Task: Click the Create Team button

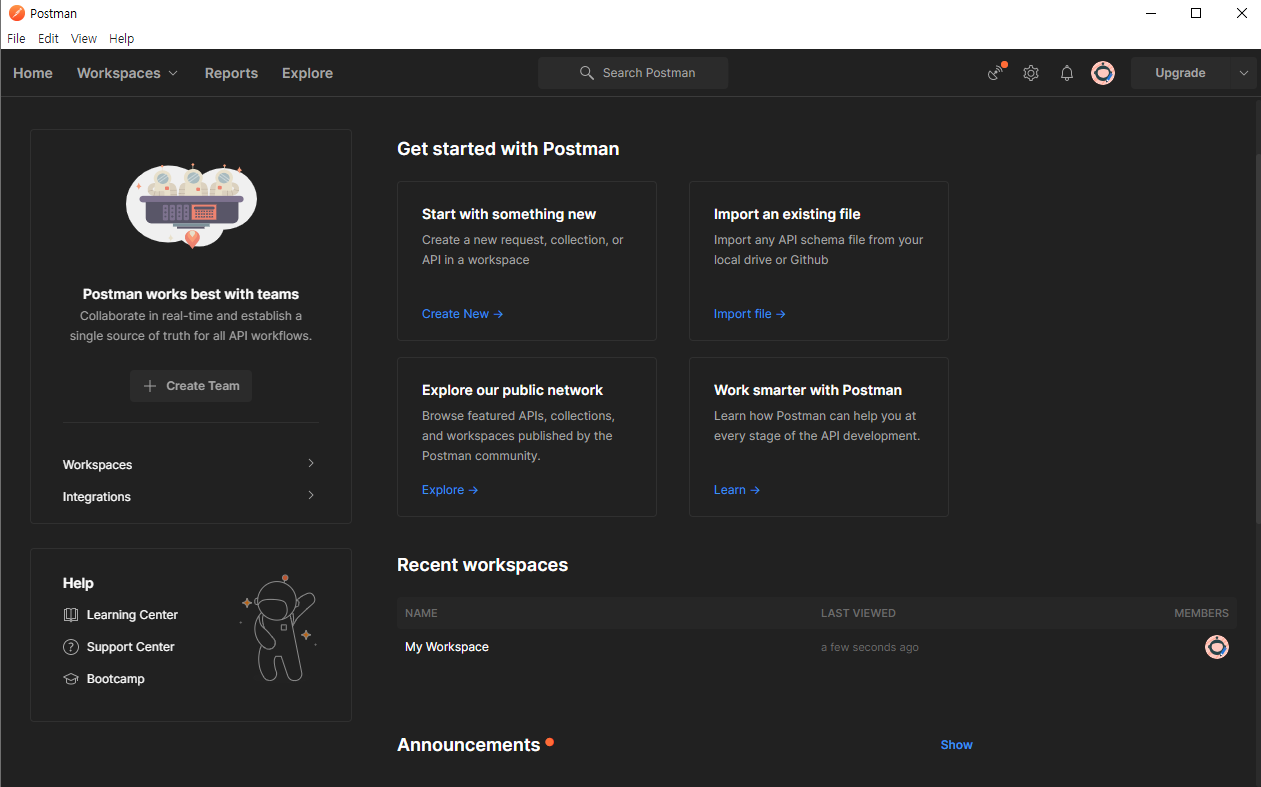Action: [191, 386]
